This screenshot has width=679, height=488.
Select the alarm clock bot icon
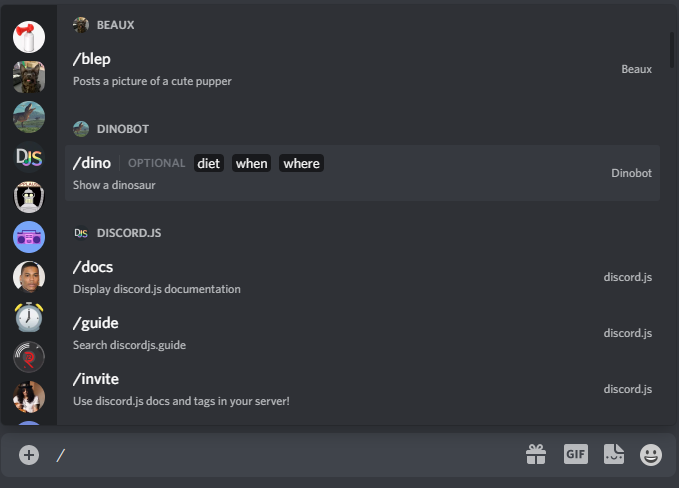29,317
